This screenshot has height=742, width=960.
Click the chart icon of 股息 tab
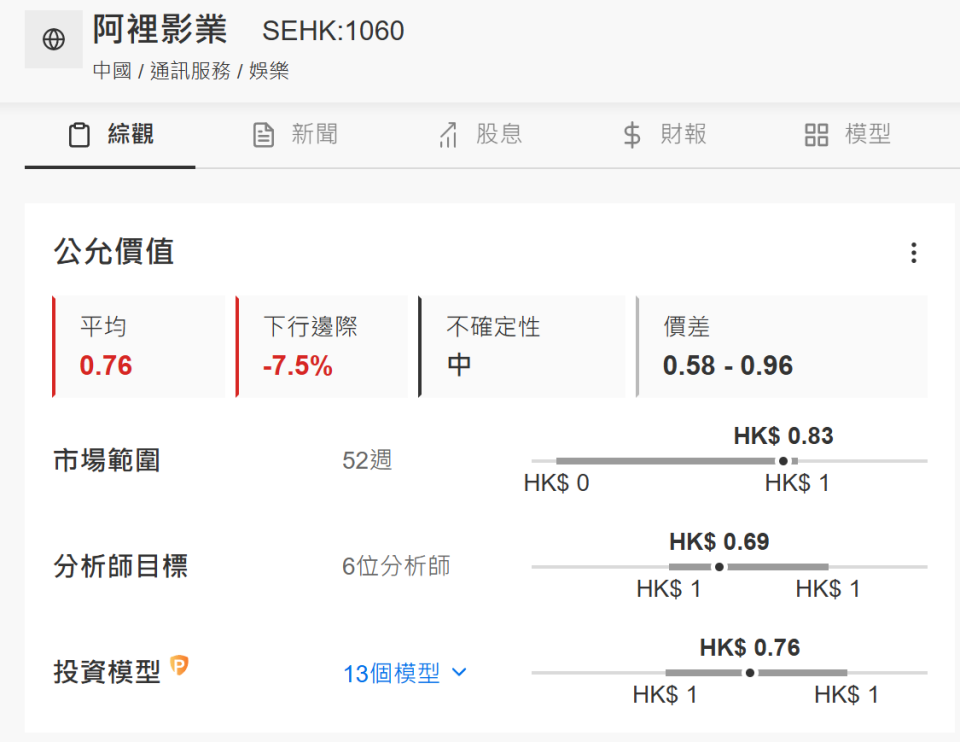pyautogui.click(x=448, y=135)
